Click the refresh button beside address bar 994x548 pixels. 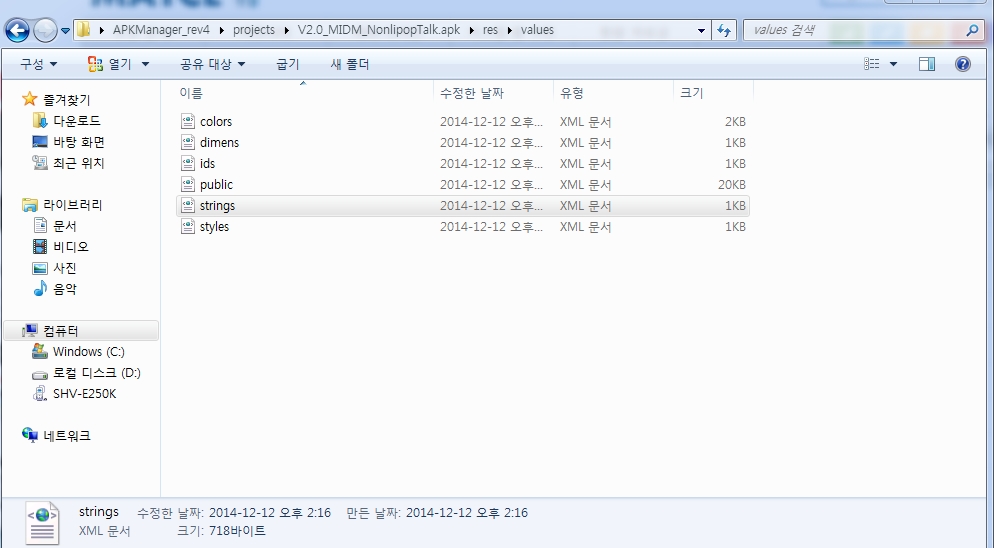725,30
